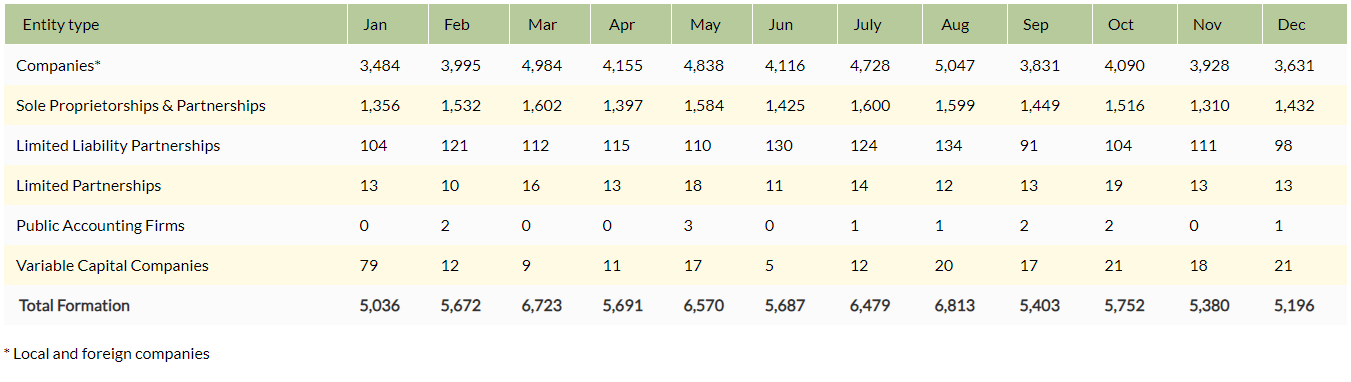Image resolution: width=1351 pixels, height=382 pixels.
Task: Click the Limited Partnerships row label
Action: (88, 186)
